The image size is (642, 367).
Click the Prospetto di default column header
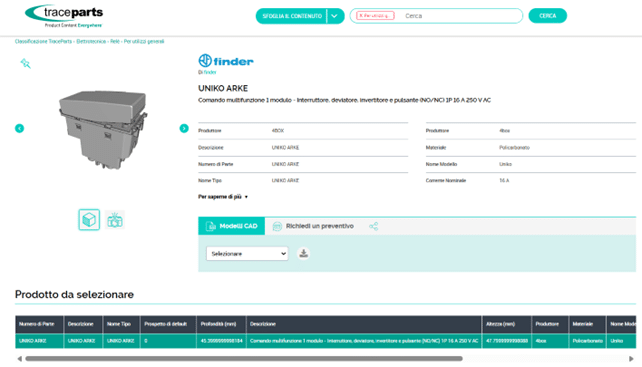click(x=168, y=324)
